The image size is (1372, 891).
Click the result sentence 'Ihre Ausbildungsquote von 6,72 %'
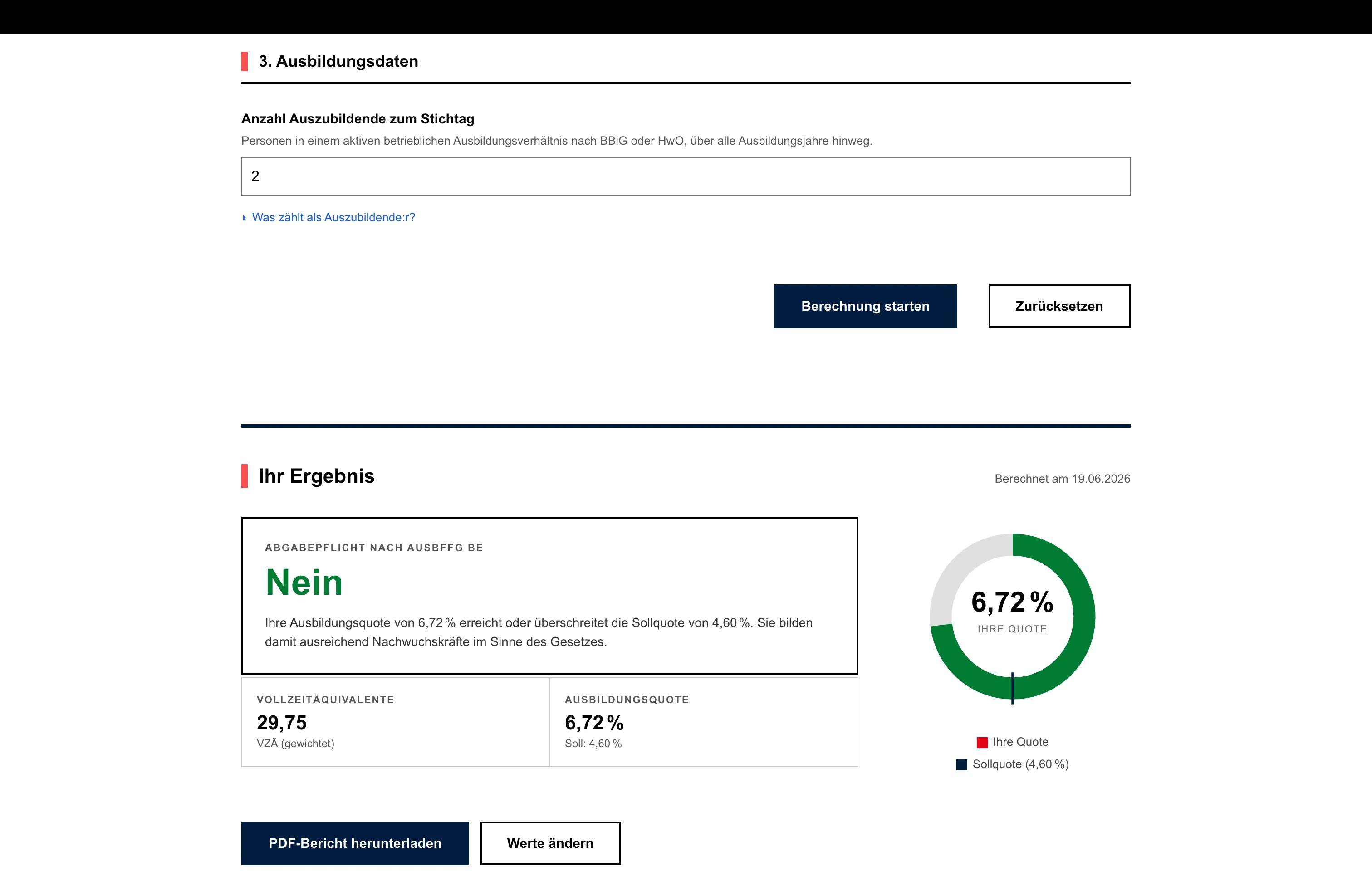click(x=539, y=632)
